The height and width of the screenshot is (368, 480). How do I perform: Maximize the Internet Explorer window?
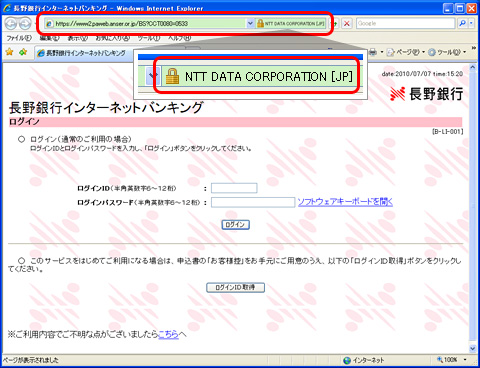tap(460, 8)
